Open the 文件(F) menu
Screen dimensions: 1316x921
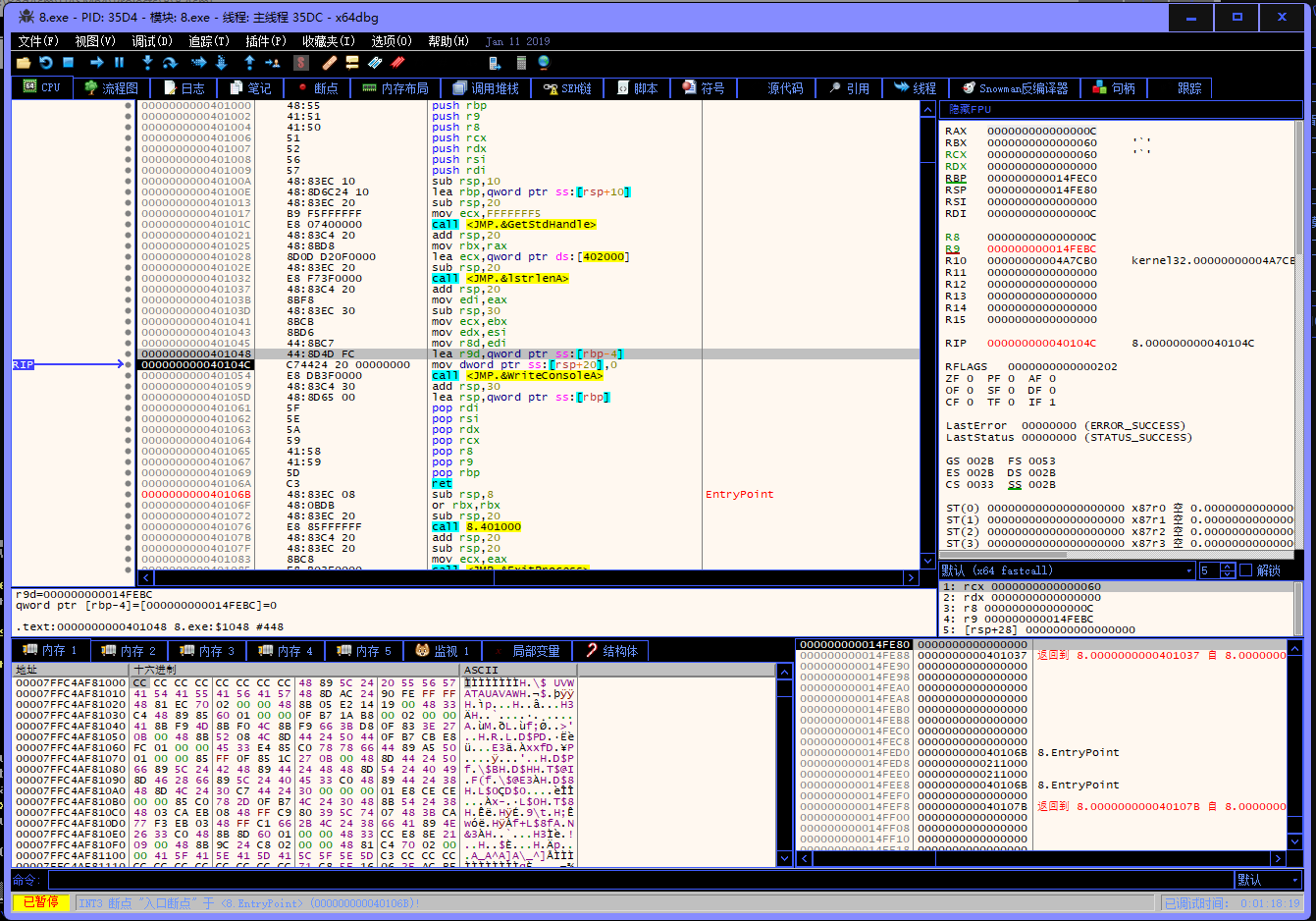click(x=38, y=41)
